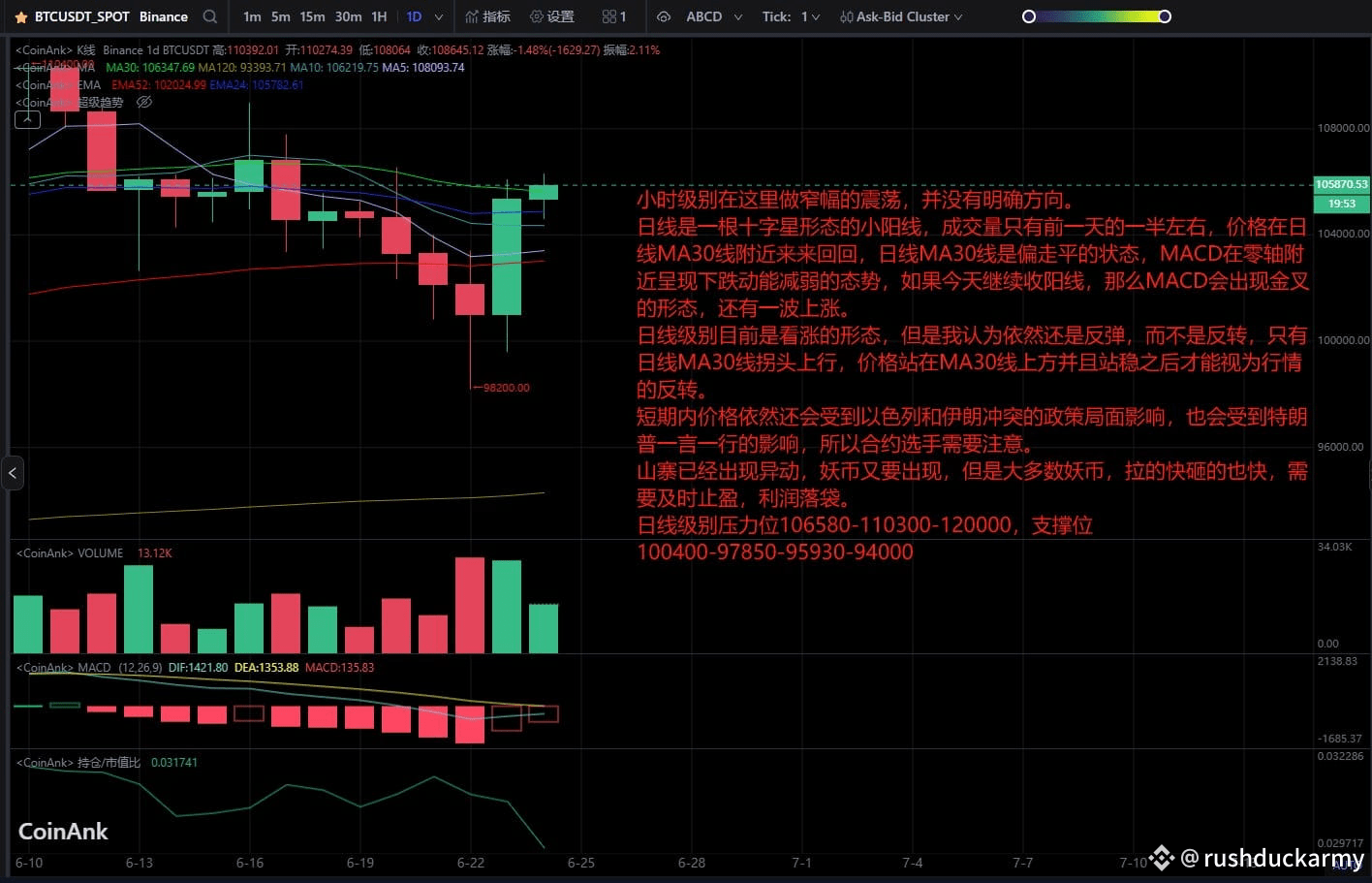Click the VOLUME indicator label
The height and width of the screenshot is (883, 1372).
click(101, 553)
